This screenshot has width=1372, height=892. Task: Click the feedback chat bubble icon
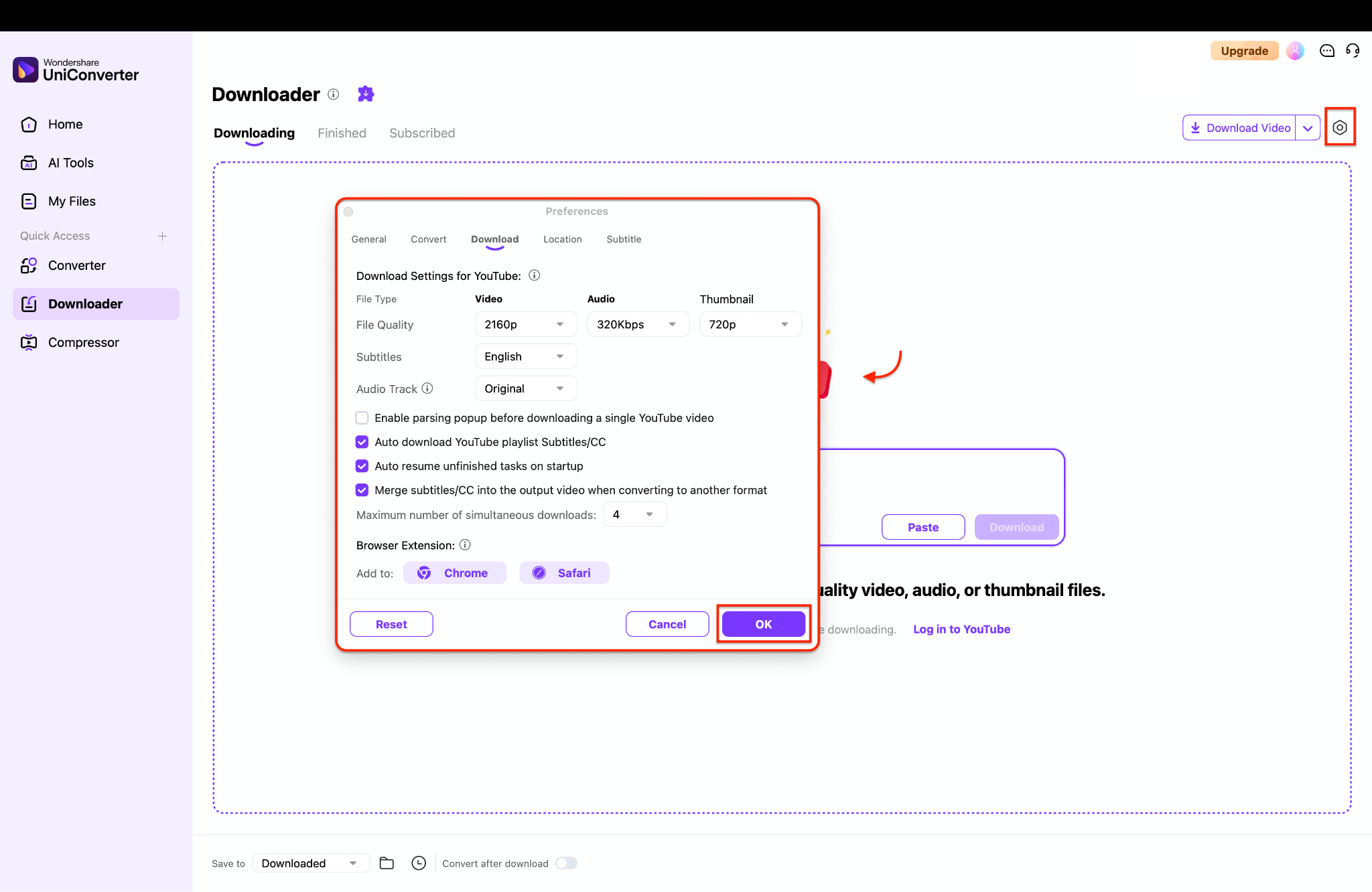1326,50
